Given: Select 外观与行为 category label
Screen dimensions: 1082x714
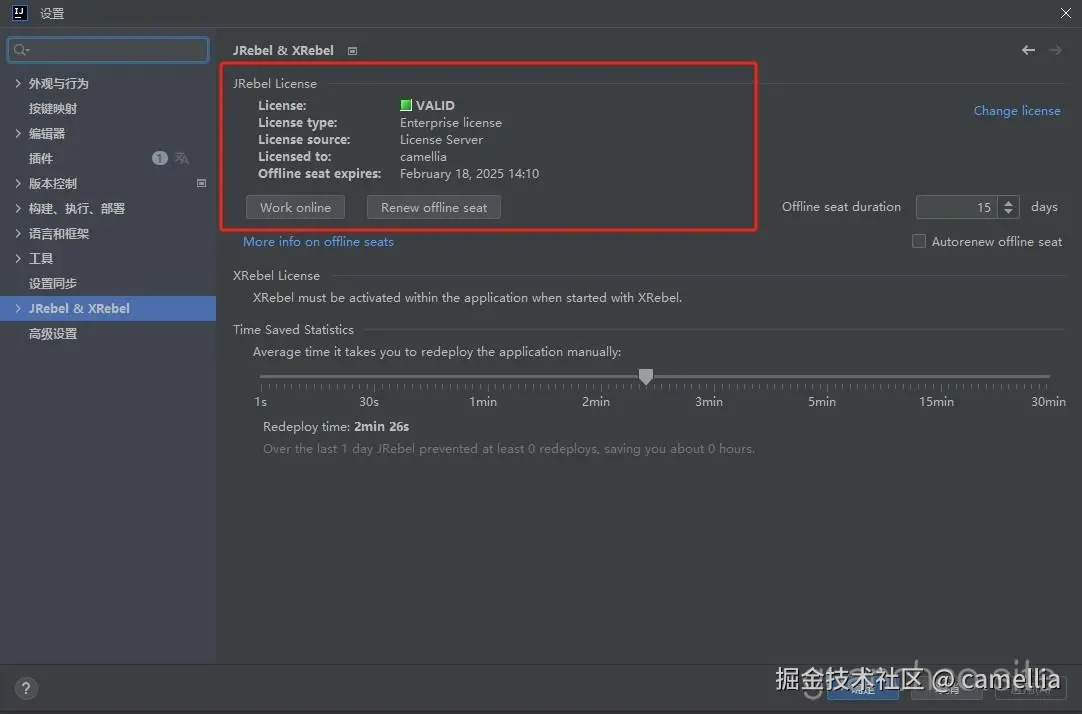Looking at the screenshot, I should 59,83.
